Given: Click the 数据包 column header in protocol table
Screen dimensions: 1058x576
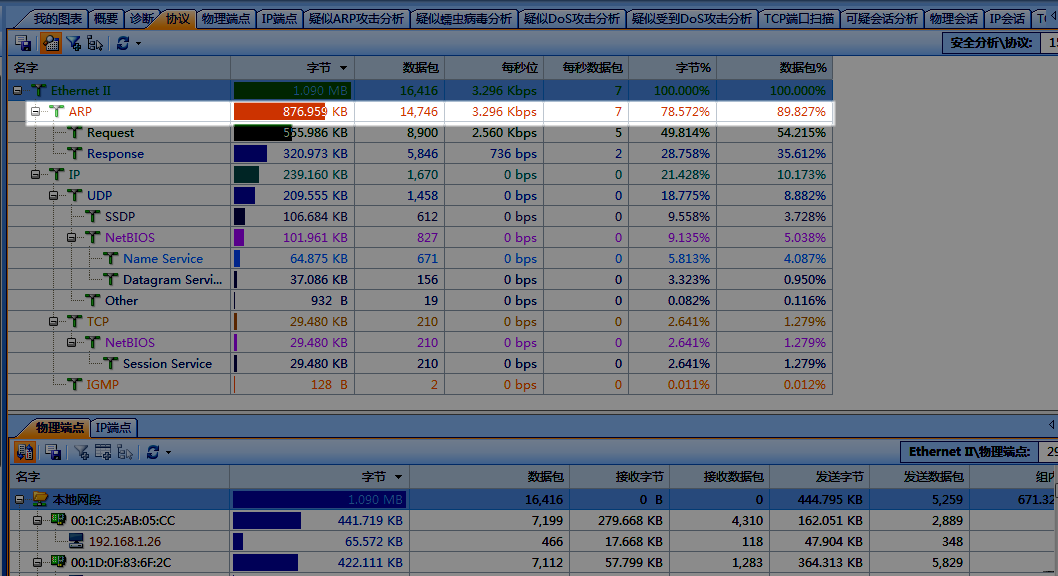Looking at the screenshot, I should click(399, 68).
